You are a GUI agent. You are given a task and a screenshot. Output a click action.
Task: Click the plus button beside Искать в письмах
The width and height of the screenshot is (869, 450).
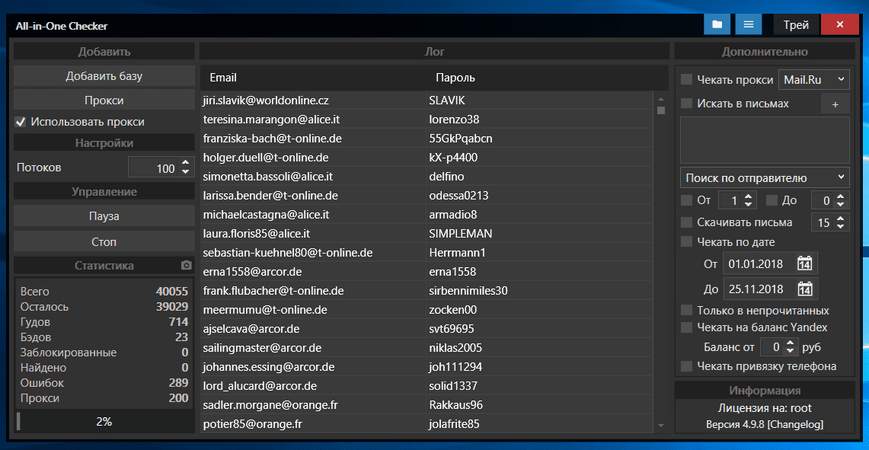(x=835, y=103)
